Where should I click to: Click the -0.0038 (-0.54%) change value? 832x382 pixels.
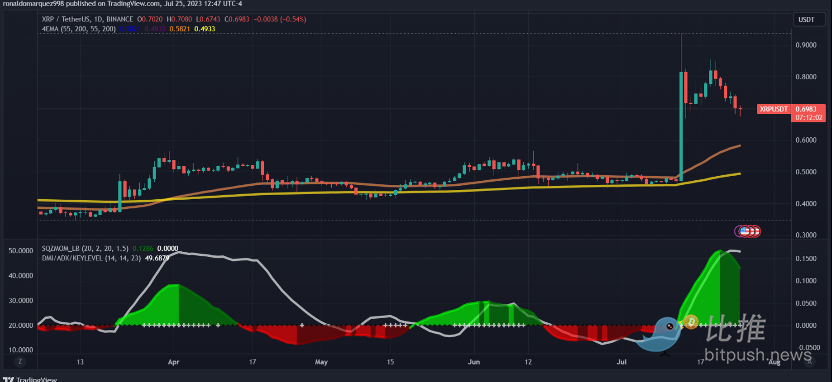click(x=279, y=19)
